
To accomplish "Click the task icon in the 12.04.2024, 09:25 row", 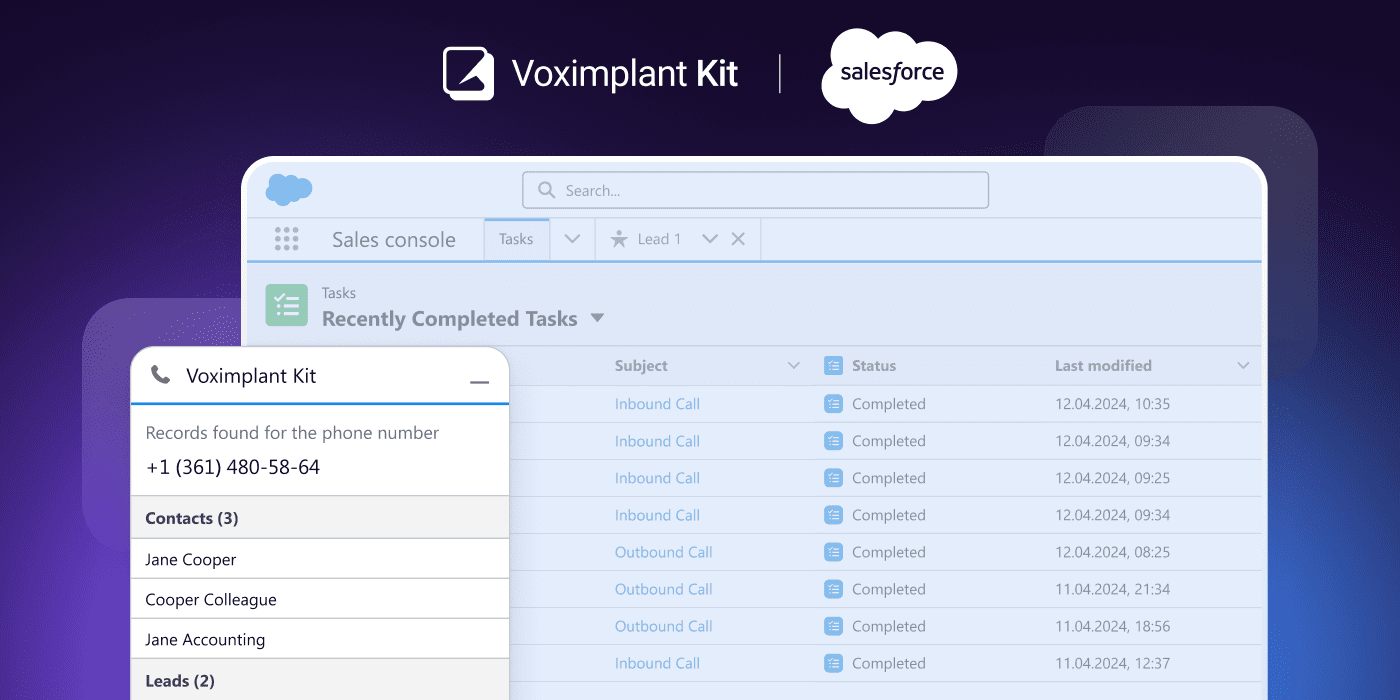I will click(833, 478).
